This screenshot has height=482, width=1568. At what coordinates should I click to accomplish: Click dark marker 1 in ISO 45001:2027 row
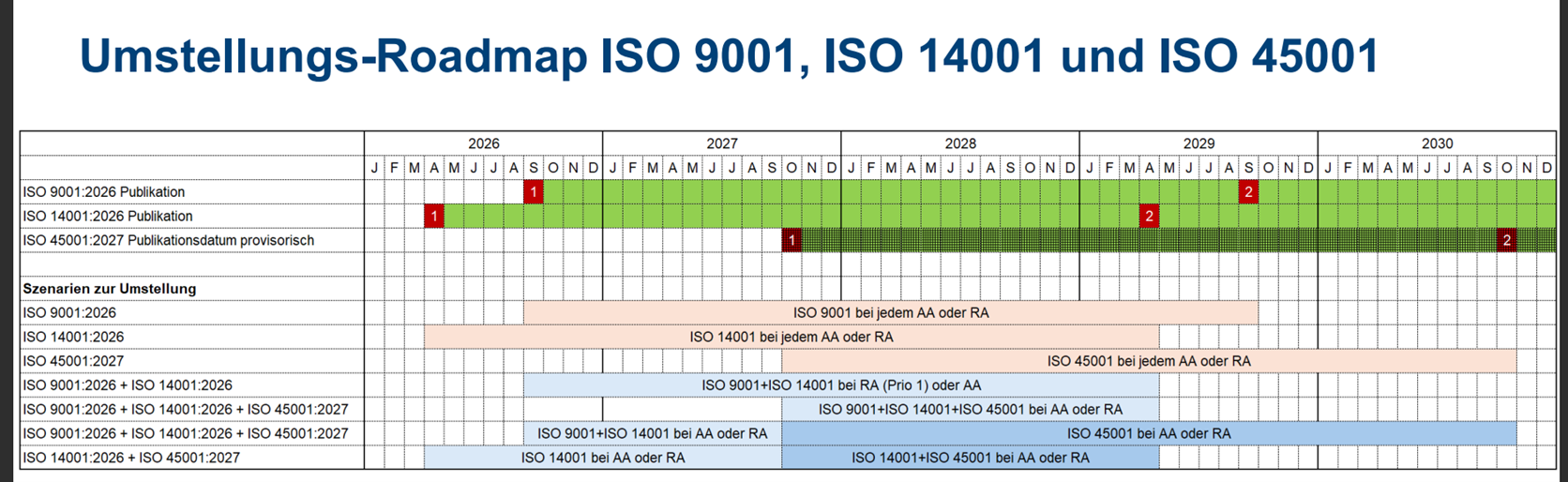coord(792,241)
